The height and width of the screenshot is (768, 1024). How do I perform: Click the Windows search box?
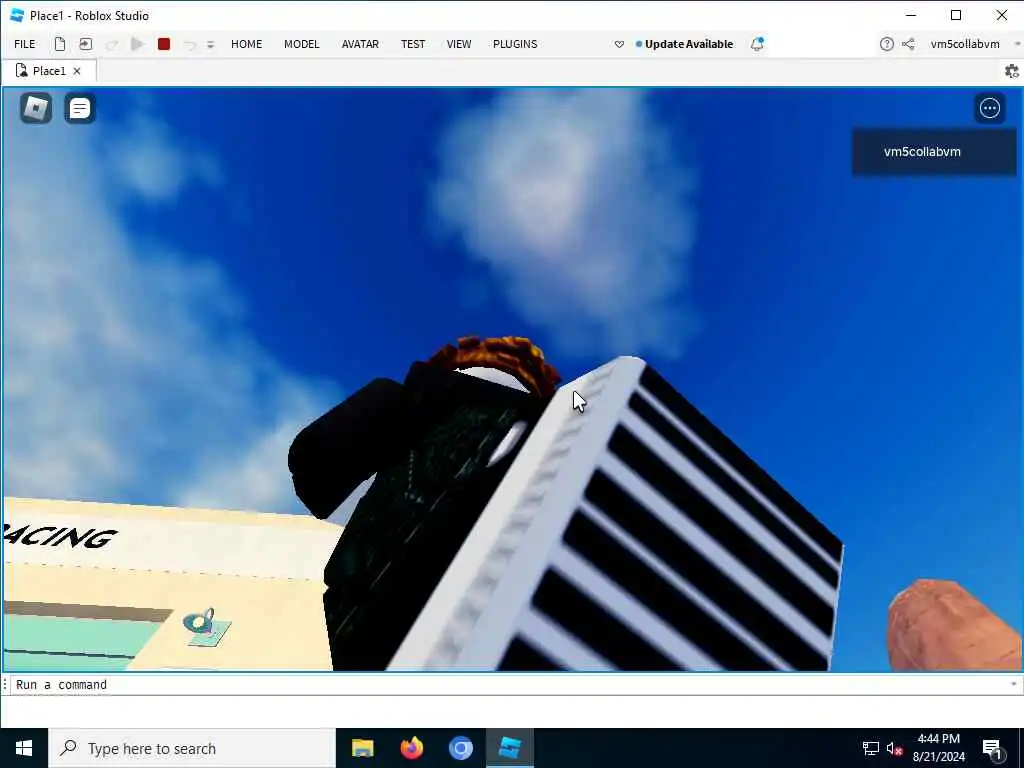pos(192,748)
